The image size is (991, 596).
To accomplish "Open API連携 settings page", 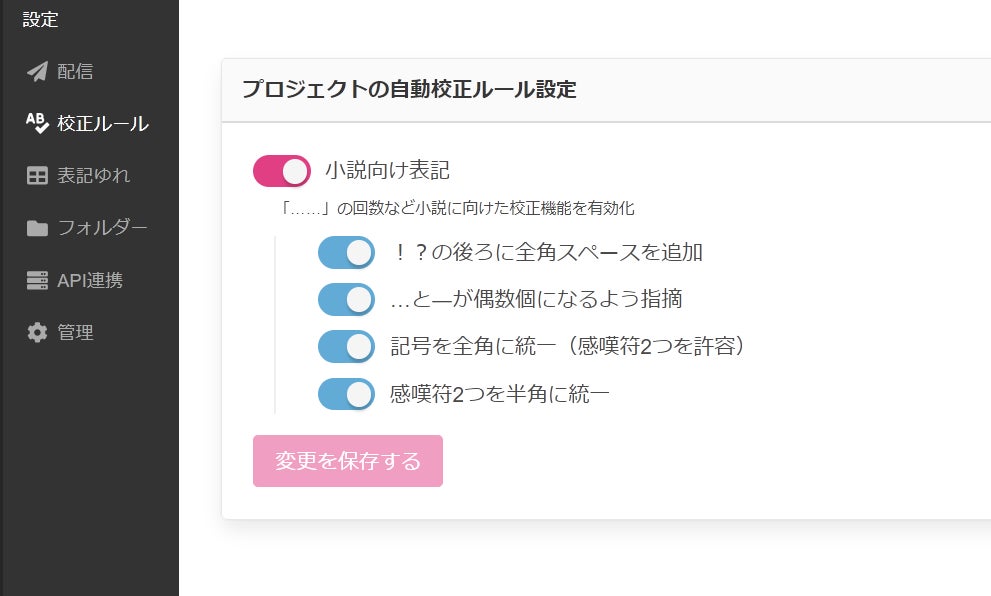I will point(90,280).
